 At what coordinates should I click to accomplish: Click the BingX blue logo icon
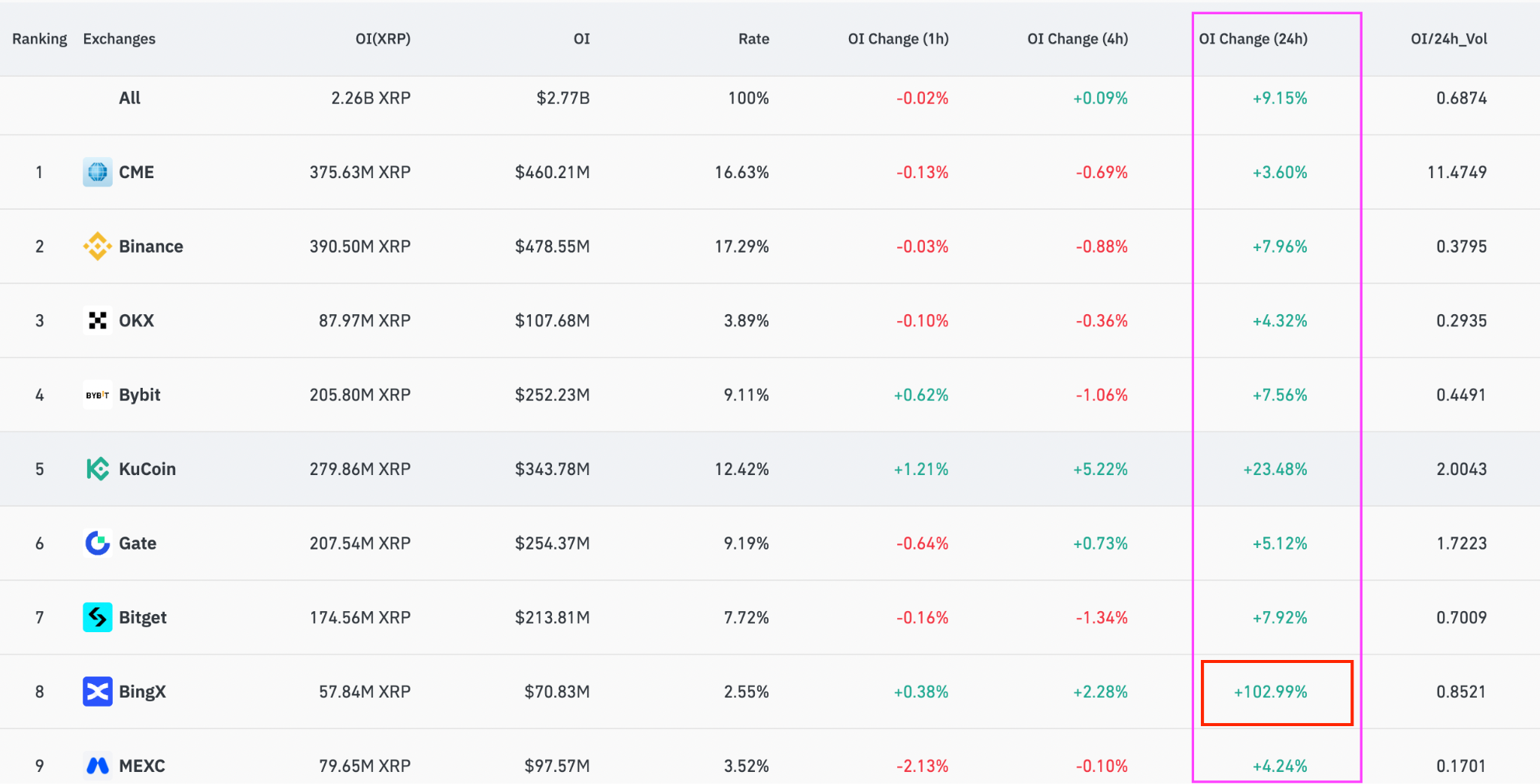pyautogui.click(x=97, y=692)
